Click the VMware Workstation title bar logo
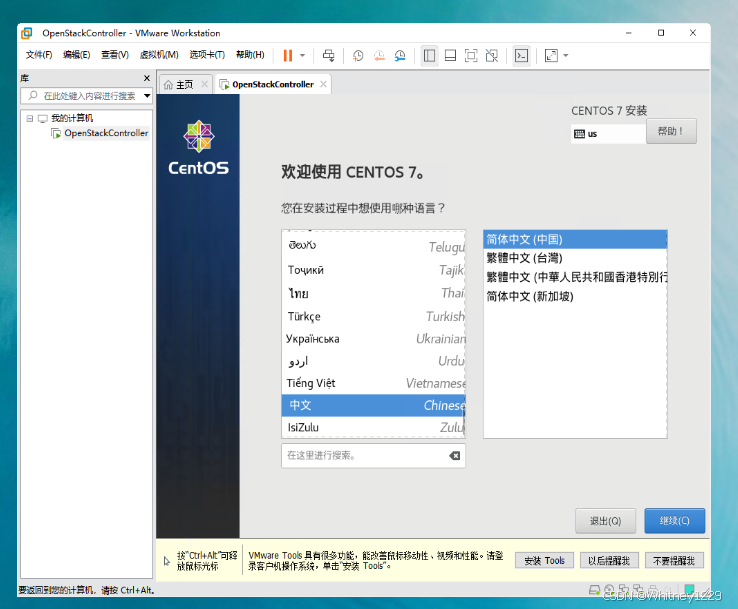This screenshot has width=738, height=609. tap(27, 33)
